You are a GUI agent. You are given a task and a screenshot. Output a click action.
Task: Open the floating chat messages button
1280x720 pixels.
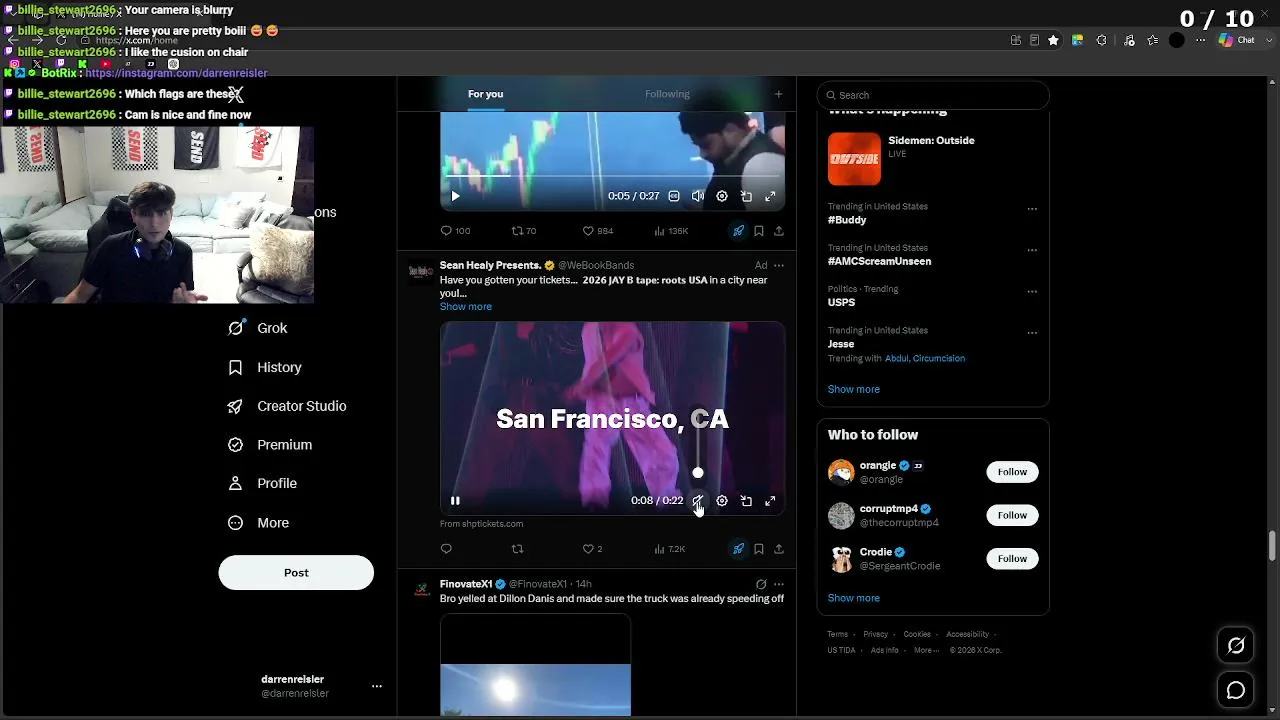pyautogui.click(x=1236, y=690)
